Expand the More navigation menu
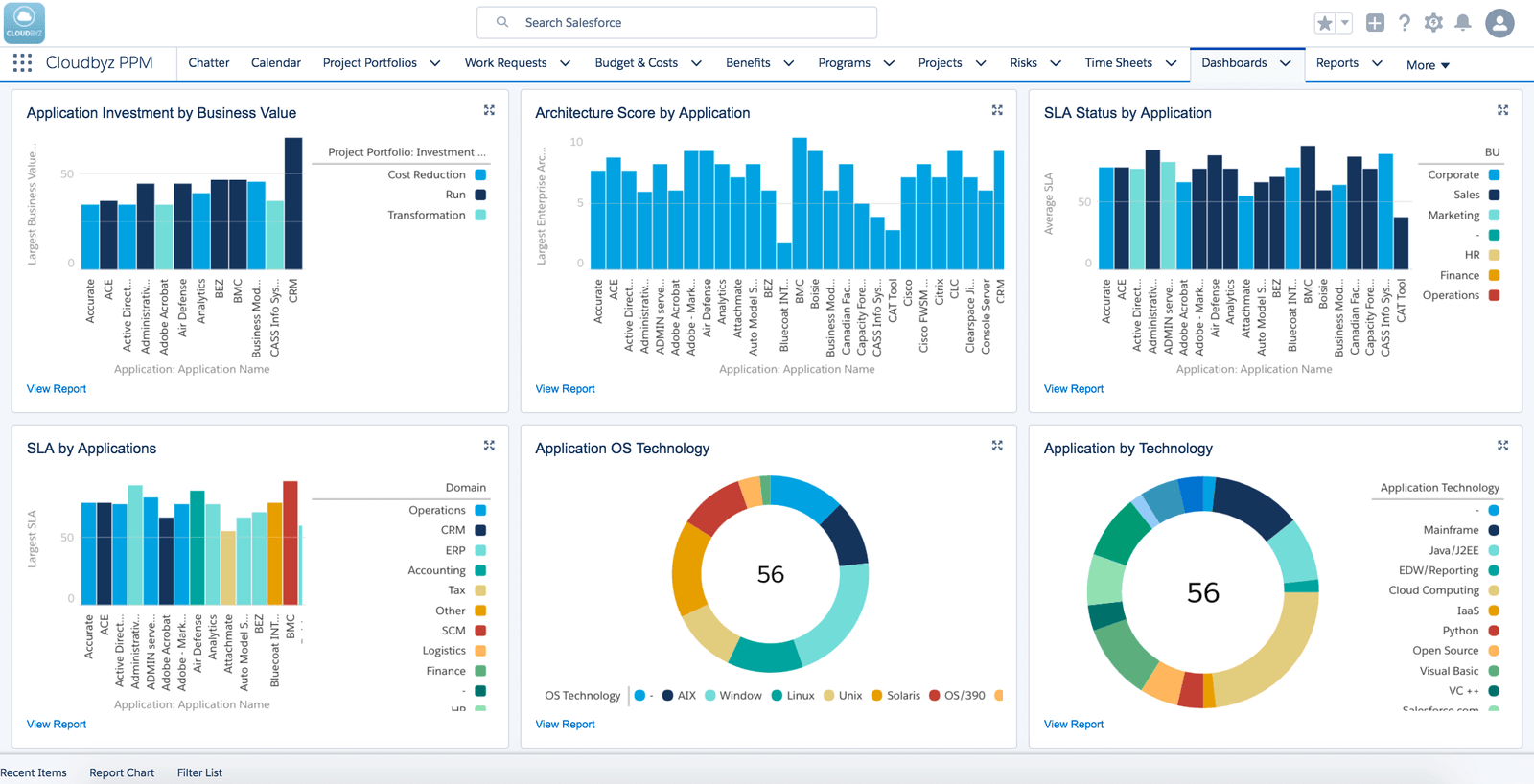The width and height of the screenshot is (1534, 784). tap(1428, 65)
